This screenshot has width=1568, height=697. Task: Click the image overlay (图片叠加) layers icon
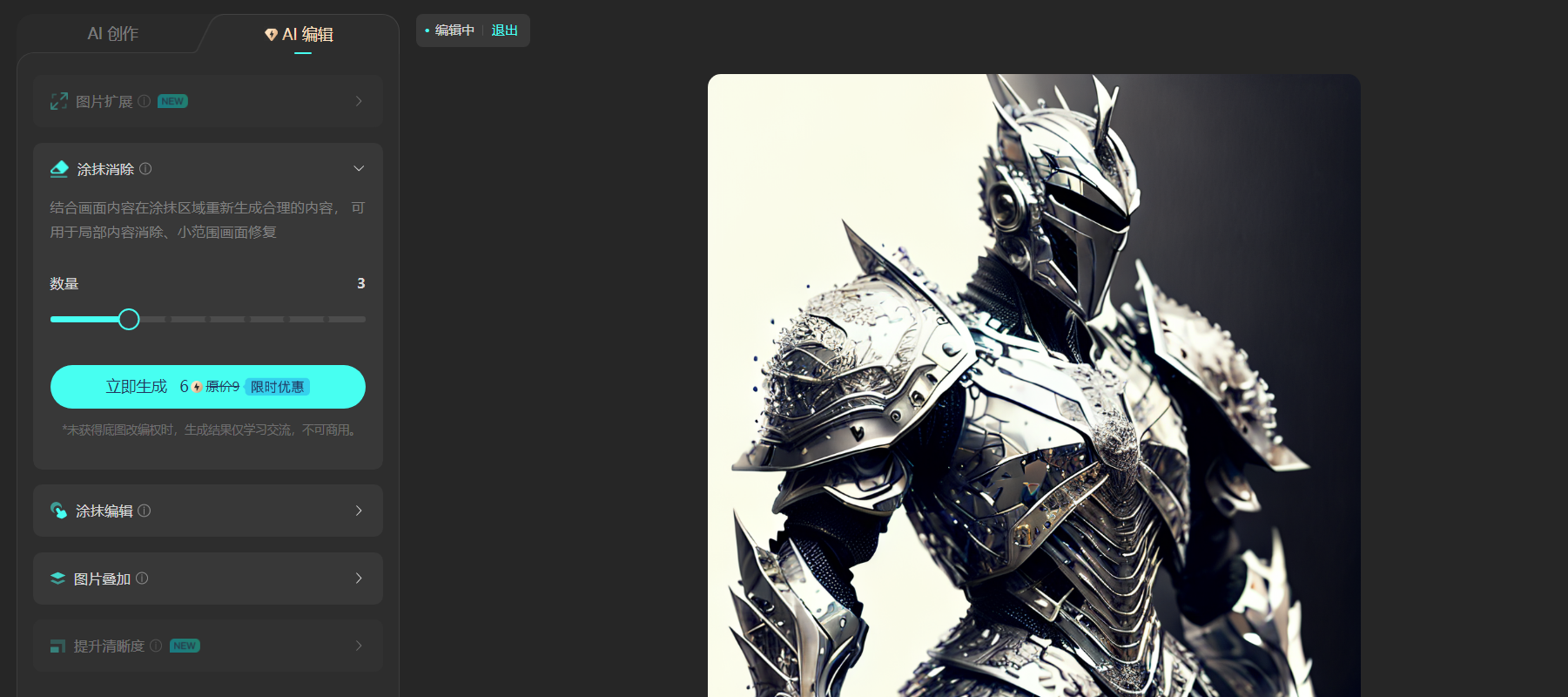coord(58,579)
